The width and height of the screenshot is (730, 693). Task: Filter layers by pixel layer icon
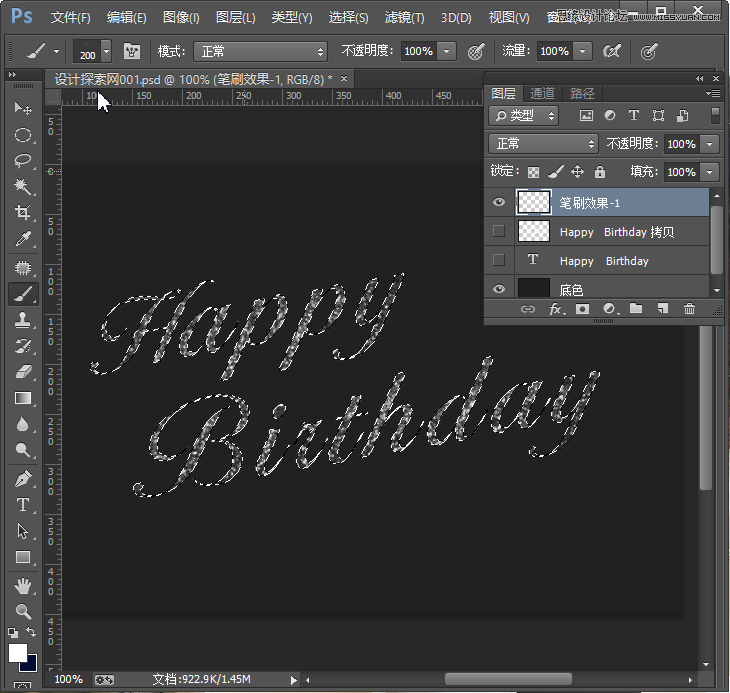click(x=586, y=115)
